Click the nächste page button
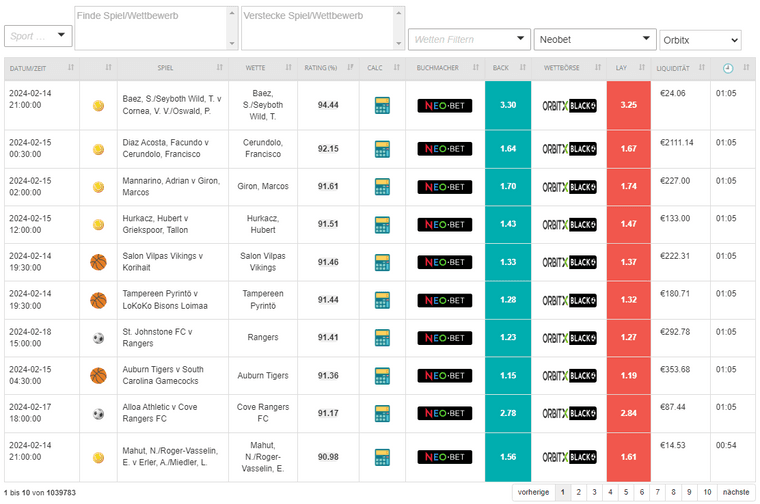760x504 pixels. click(736, 492)
